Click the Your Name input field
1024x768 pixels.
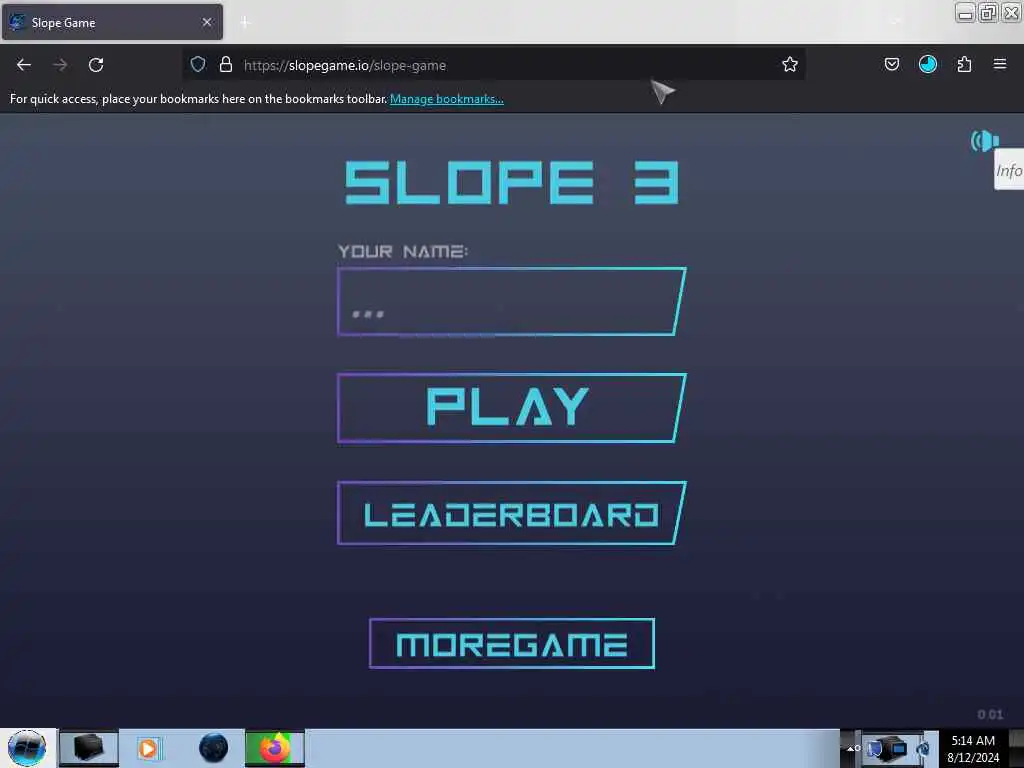(x=511, y=302)
